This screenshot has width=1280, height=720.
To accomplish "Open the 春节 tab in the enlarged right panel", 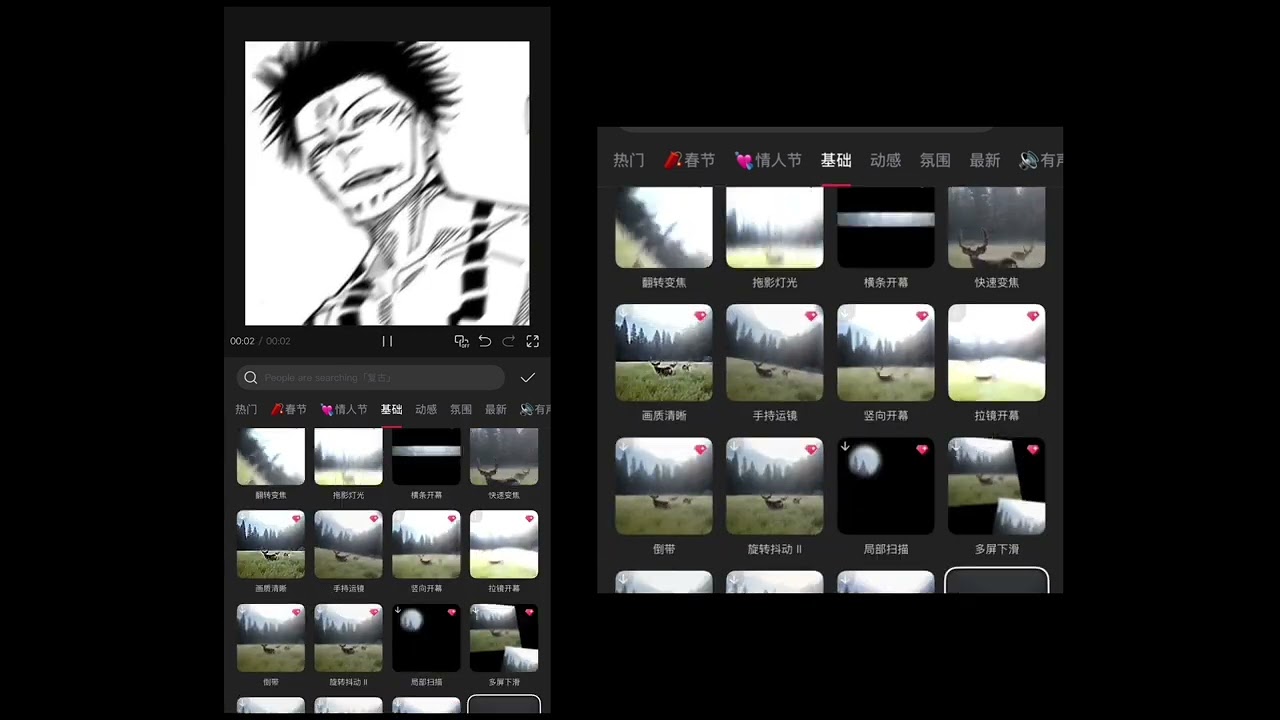I will [690, 160].
